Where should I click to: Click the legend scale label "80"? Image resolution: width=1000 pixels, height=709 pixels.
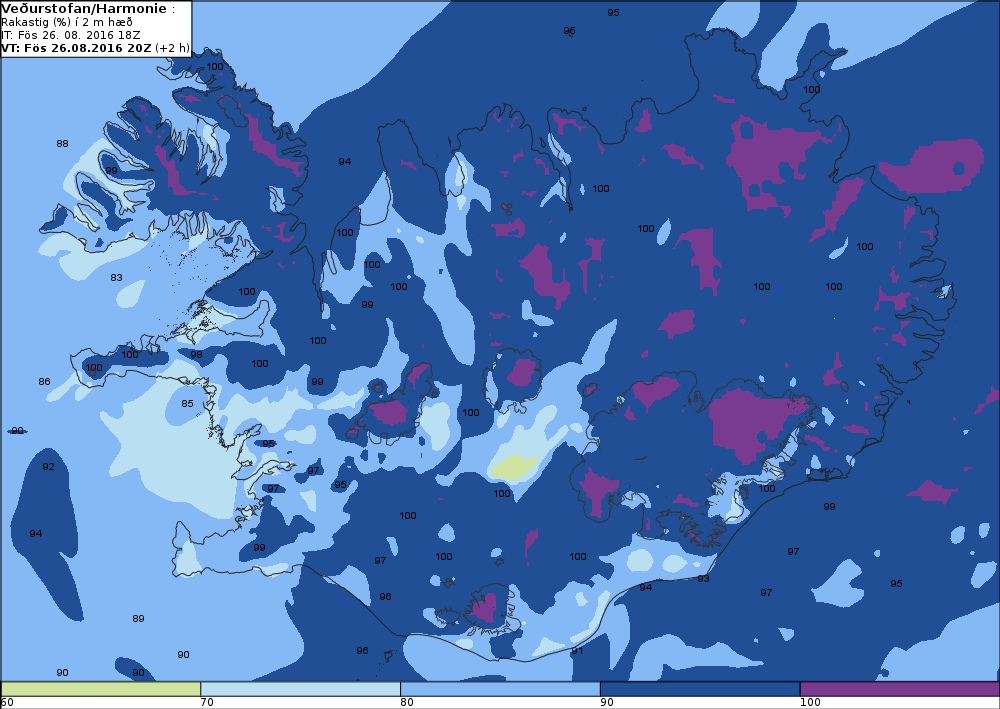click(x=407, y=703)
